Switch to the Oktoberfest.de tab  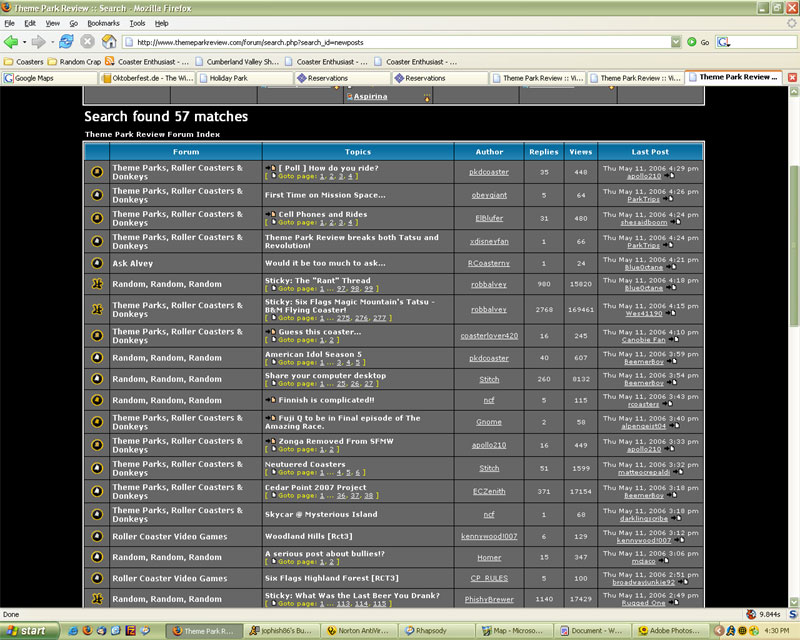(x=147, y=78)
